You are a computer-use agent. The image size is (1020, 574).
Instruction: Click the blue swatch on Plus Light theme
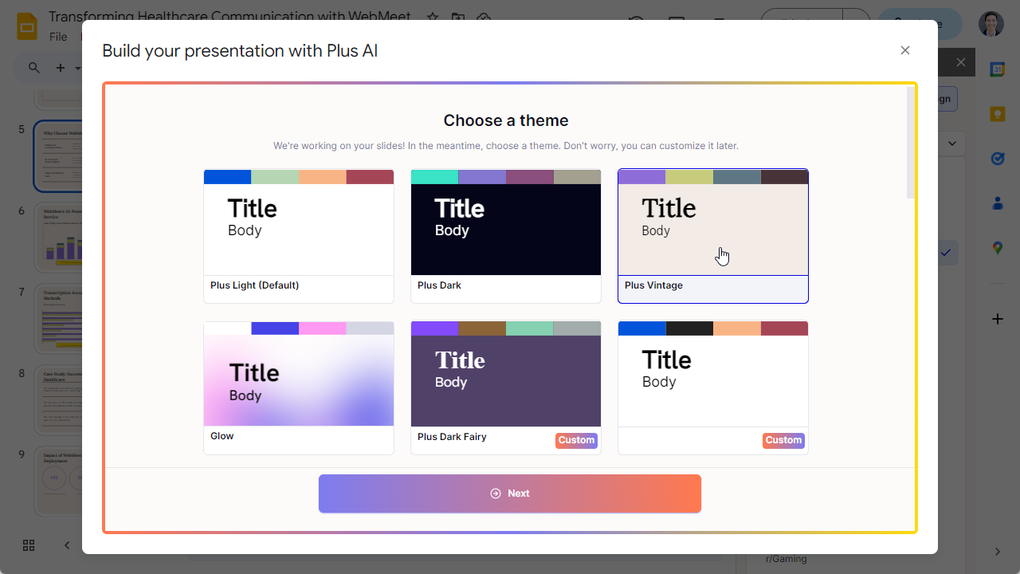pos(227,177)
